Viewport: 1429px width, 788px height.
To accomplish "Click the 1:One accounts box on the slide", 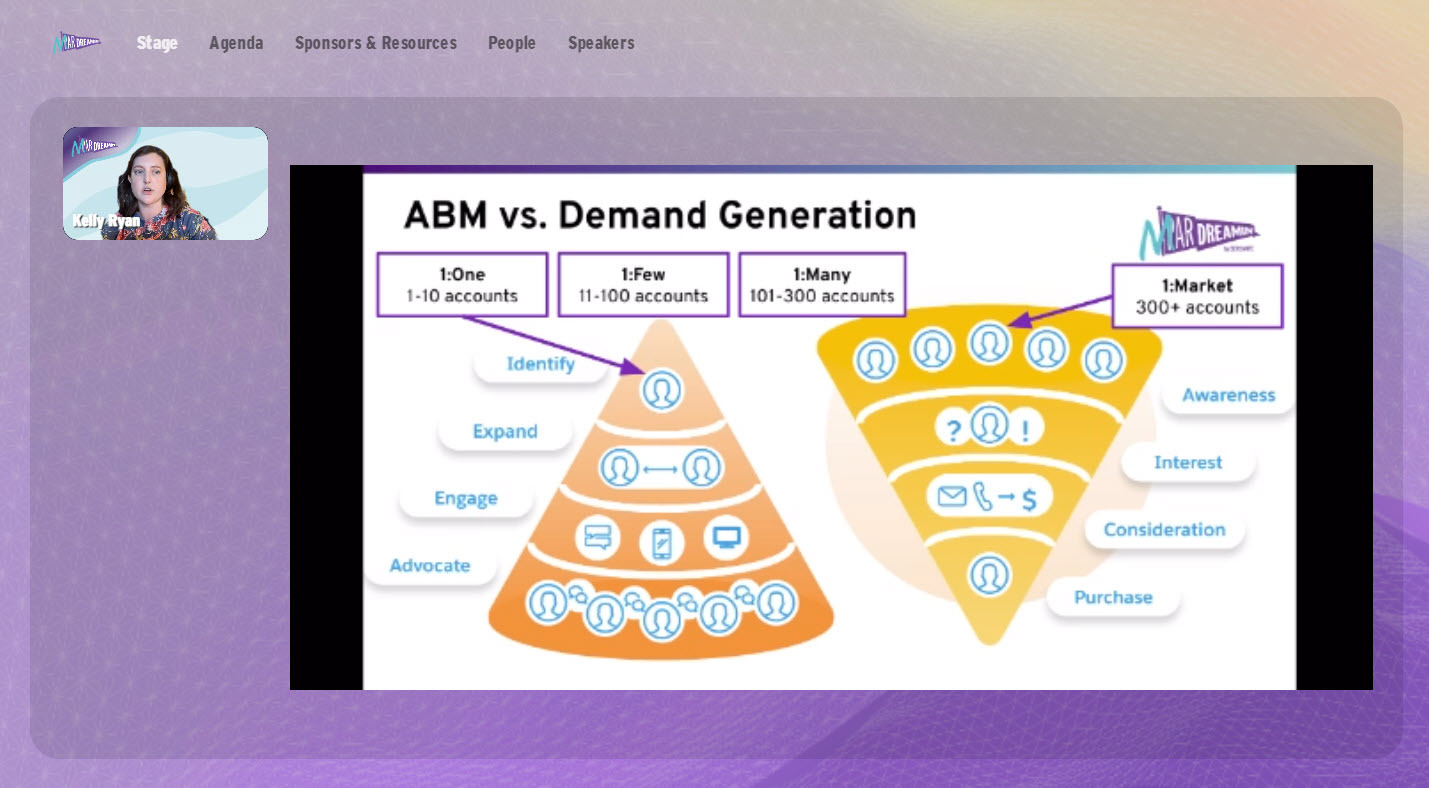I will pos(462,285).
